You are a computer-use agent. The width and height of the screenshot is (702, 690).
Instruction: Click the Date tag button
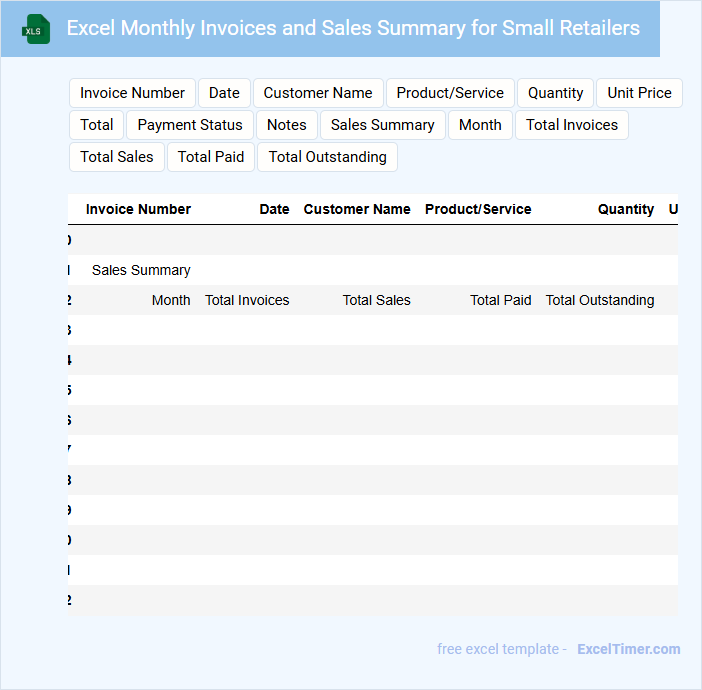click(224, 93)
